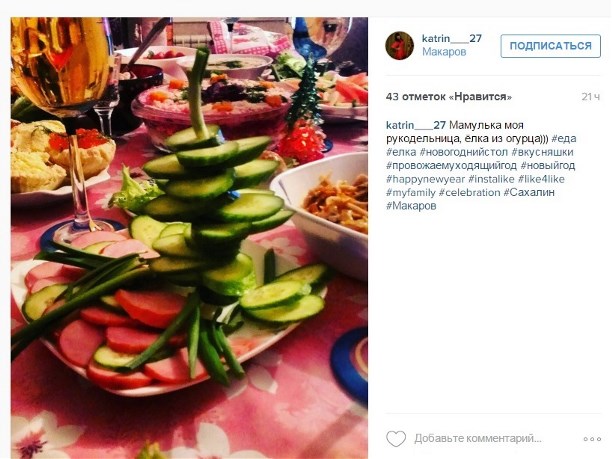This screenshot has width=612, height=459.
Task: Open katrin___27 profile avatar picture
Action: tap(399, 46)
